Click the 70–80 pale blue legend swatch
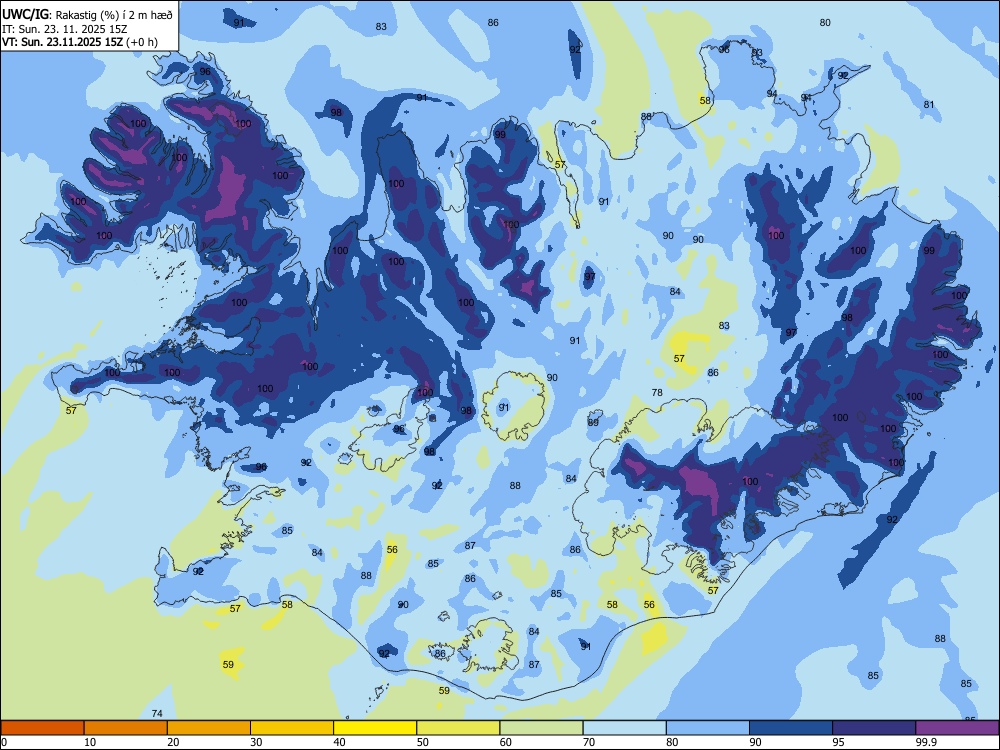 pos(624,728)
